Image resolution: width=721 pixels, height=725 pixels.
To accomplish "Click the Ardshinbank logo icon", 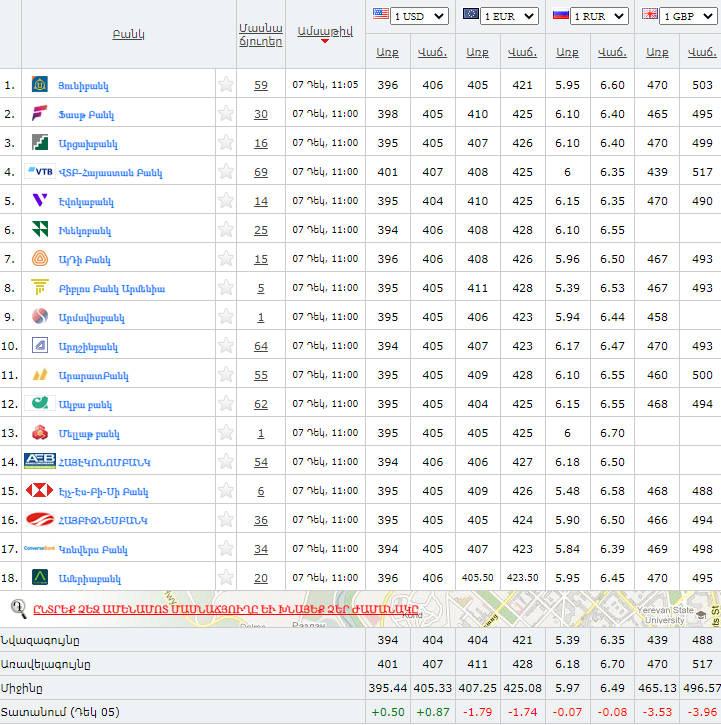I will tap(40, 345).
